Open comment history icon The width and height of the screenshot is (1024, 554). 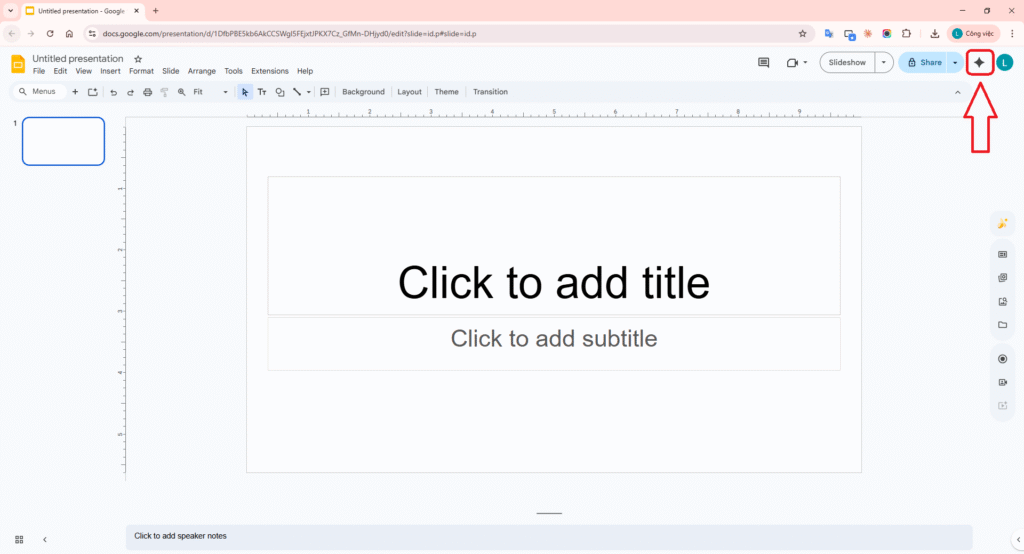point(764,62)
